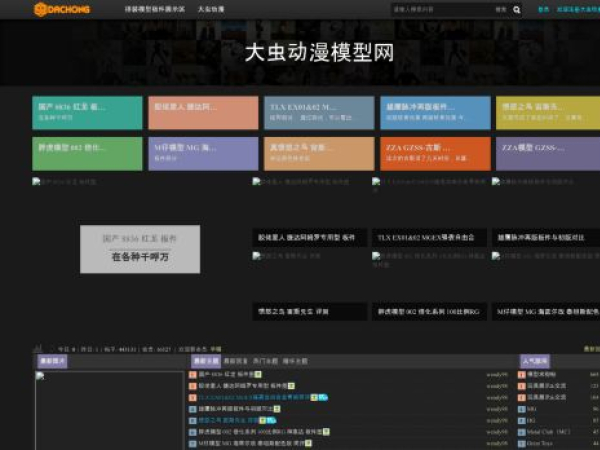The image size is (600, 450).
Task: Click the rank 3 badge in thread list
Action: (x=193, y=397)
